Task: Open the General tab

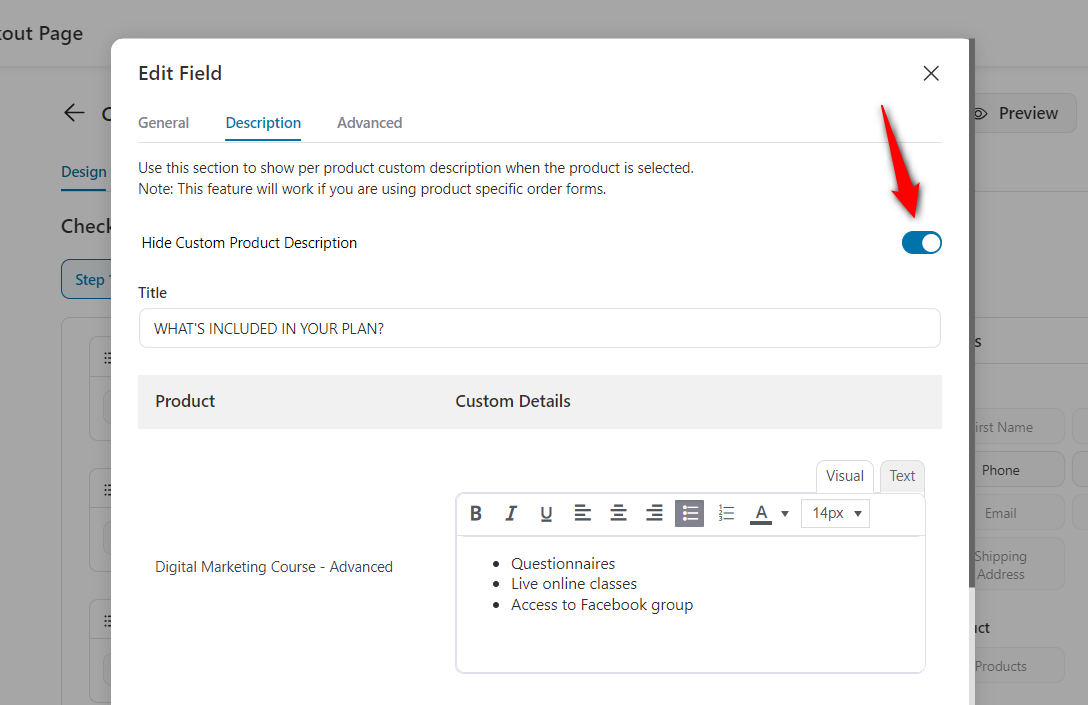Action: pos(163,122)
